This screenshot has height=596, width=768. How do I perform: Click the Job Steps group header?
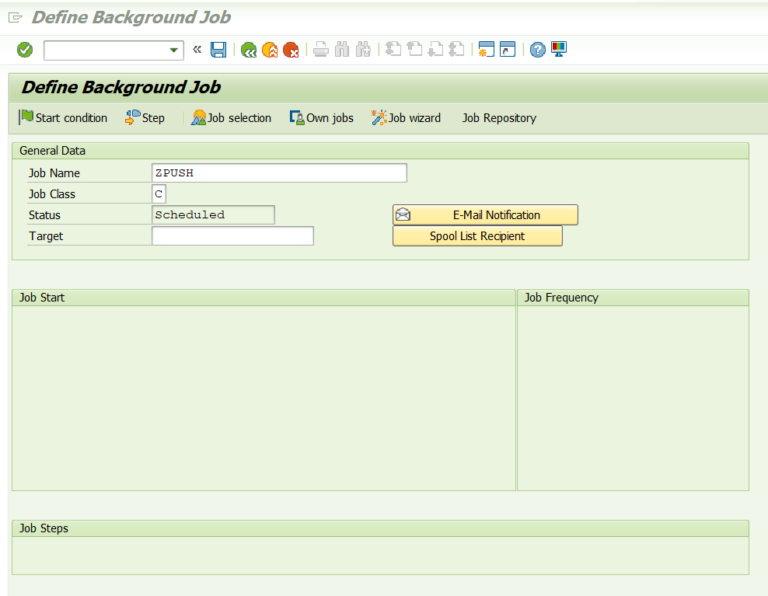click(x=380, y=528)
